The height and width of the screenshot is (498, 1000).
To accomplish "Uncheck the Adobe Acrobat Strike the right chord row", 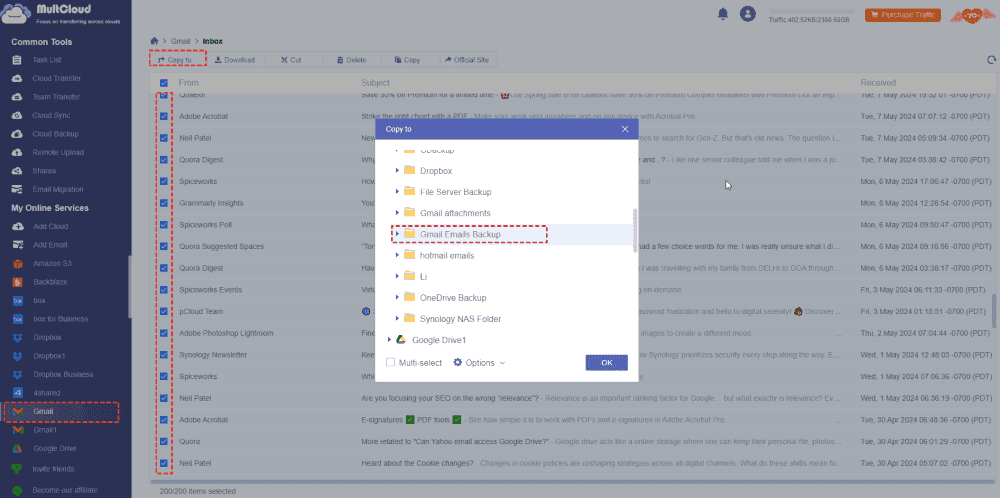I will tap(164, 116).
